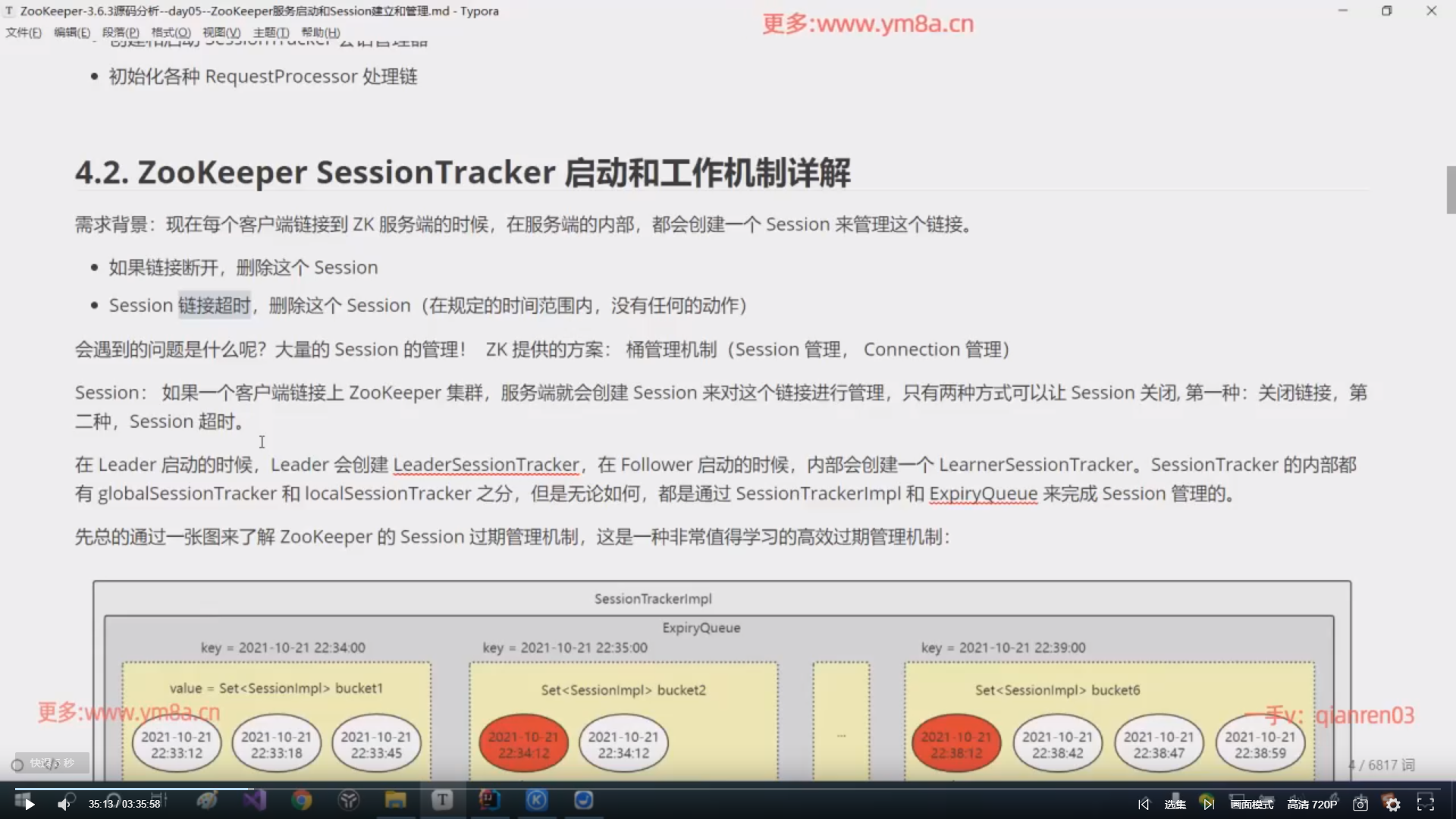The height and width of the screenshot is (819, 1456).
Task: Toggle fullscreen mode
Action: coord(1426,804)
